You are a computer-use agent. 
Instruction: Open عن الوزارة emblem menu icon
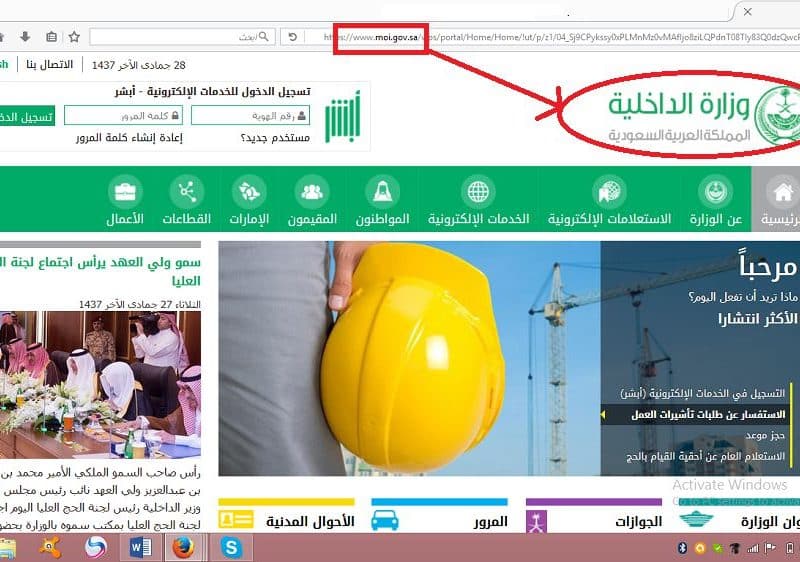click(x=715, y=192)
